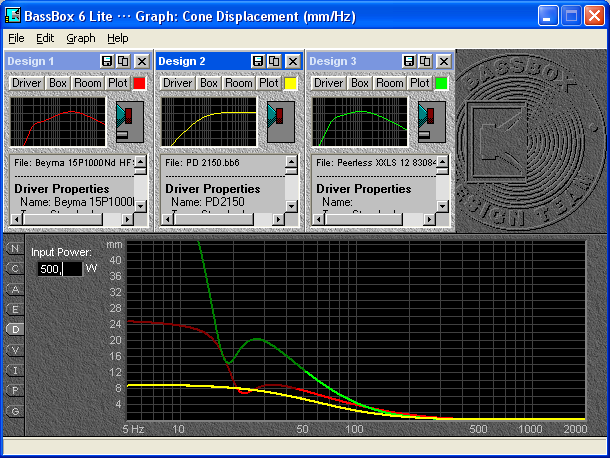Click scroll down arrow in Design 3 properties
The width and height of the screenshot is (610, 458).
coord(442,206)
